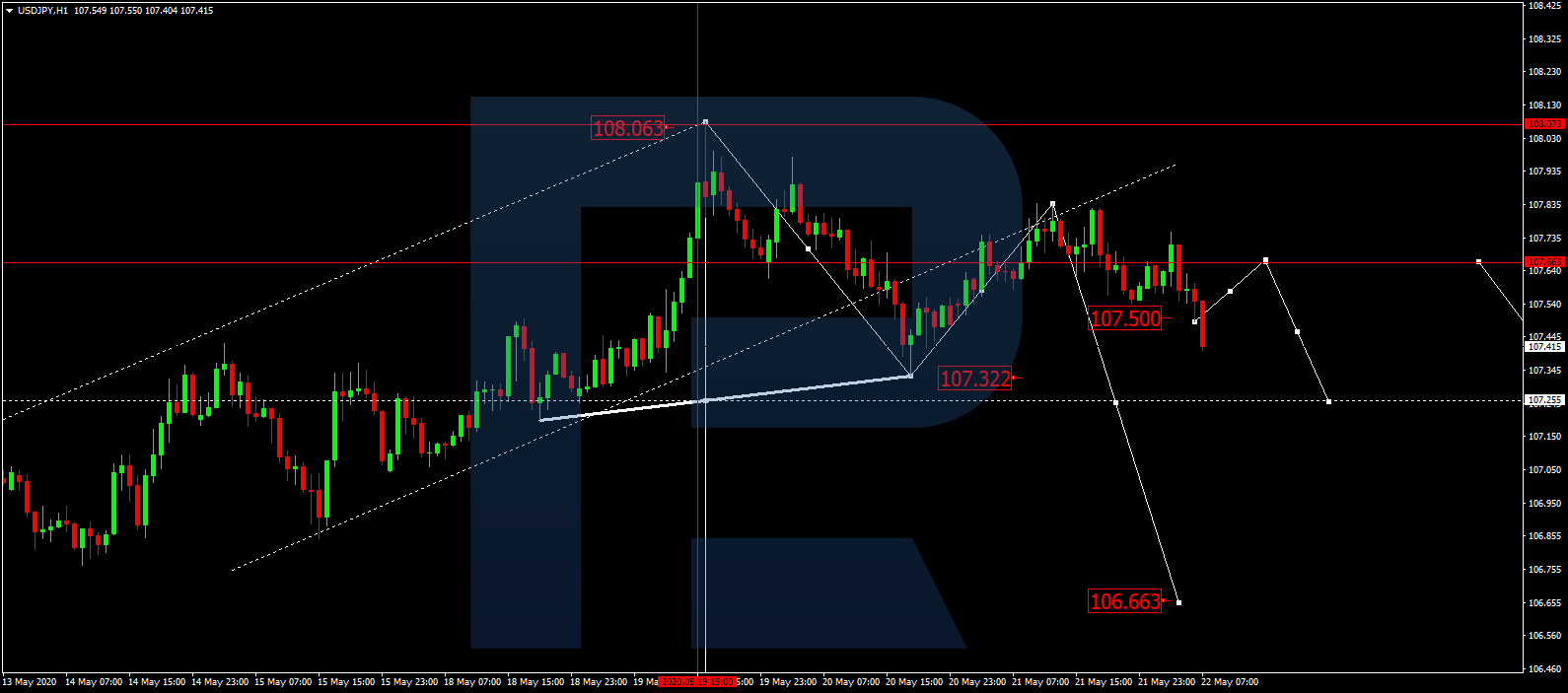Screen dimensions: 1568x693
Task: Click the 107.540 value on the price scale
Action: (1544, 305)
